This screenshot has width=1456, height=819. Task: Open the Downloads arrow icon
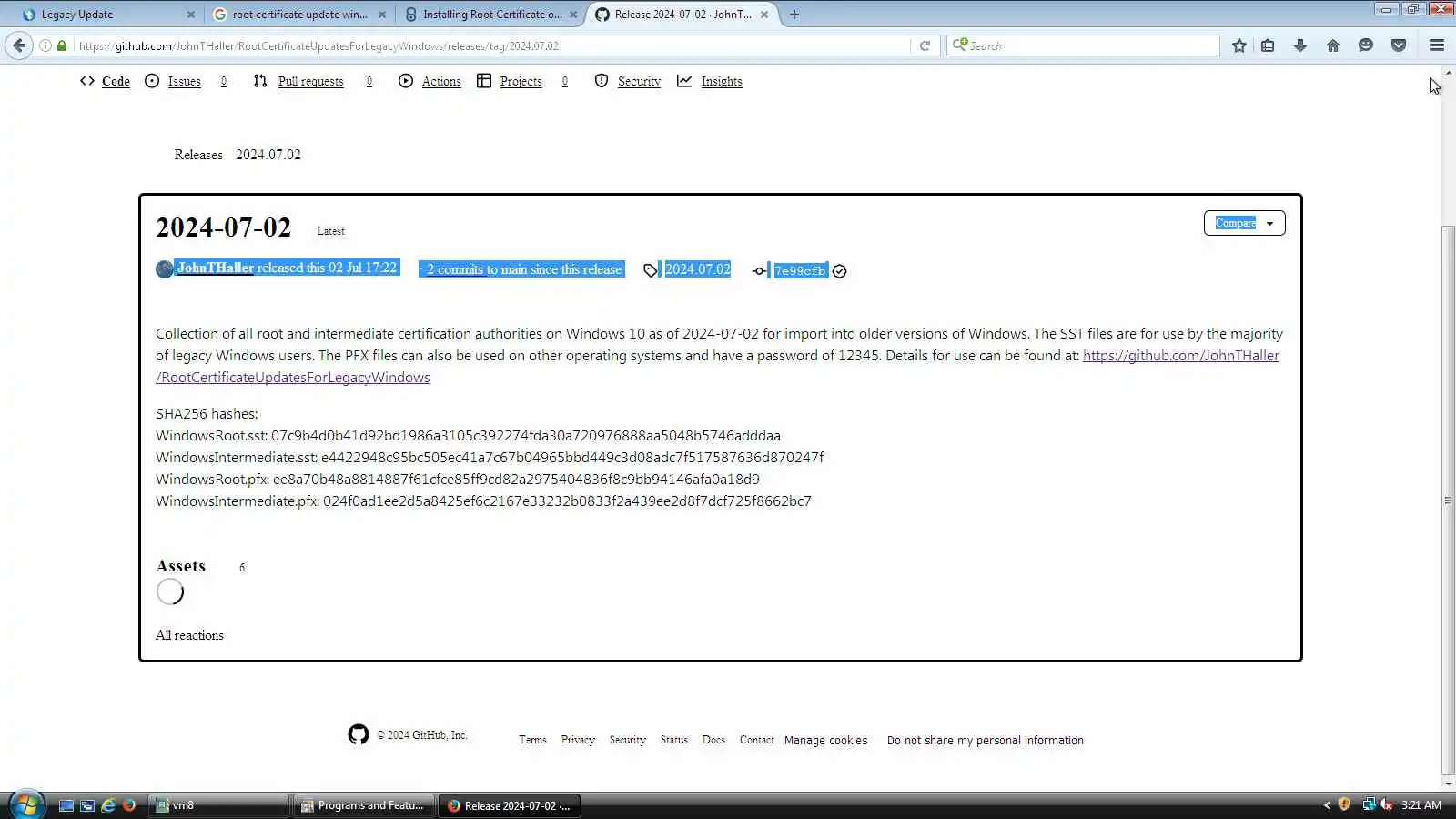click(x=1300, y=45)
